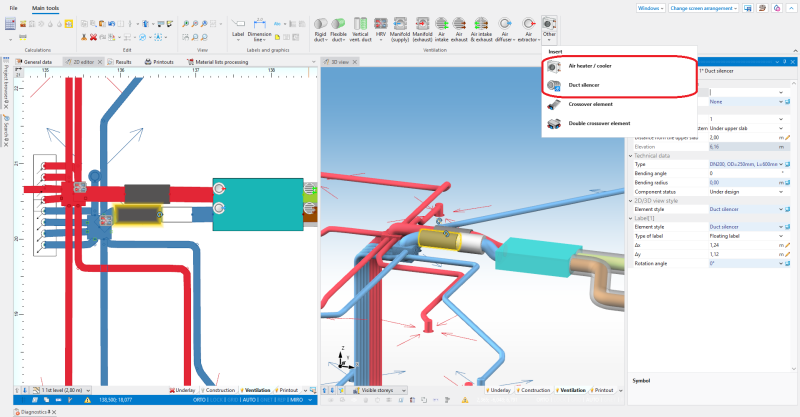This screenshot has width=800, height=417.
Task: Toggle Construction layer in 3D view
Action: coord(533,390)
